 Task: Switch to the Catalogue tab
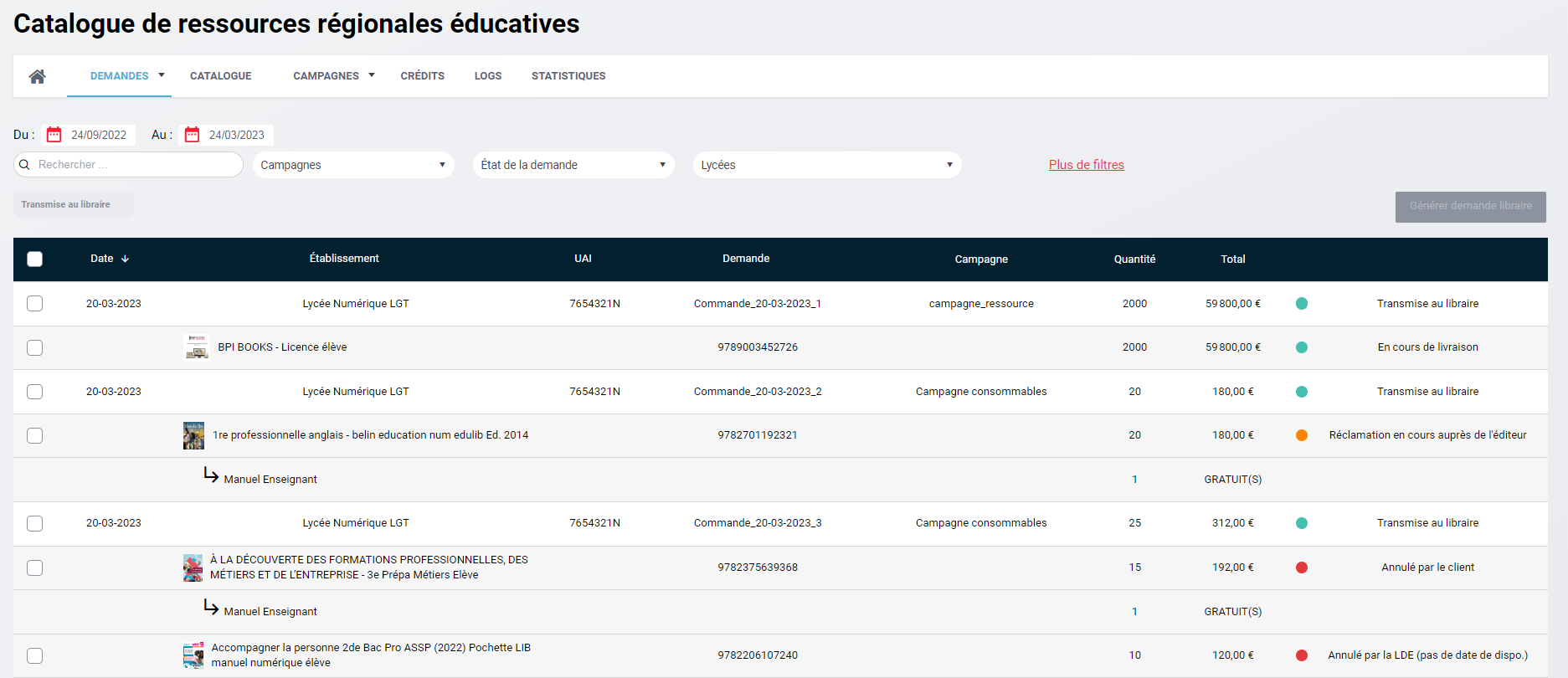pyautogui.click(x=220, y=76)
